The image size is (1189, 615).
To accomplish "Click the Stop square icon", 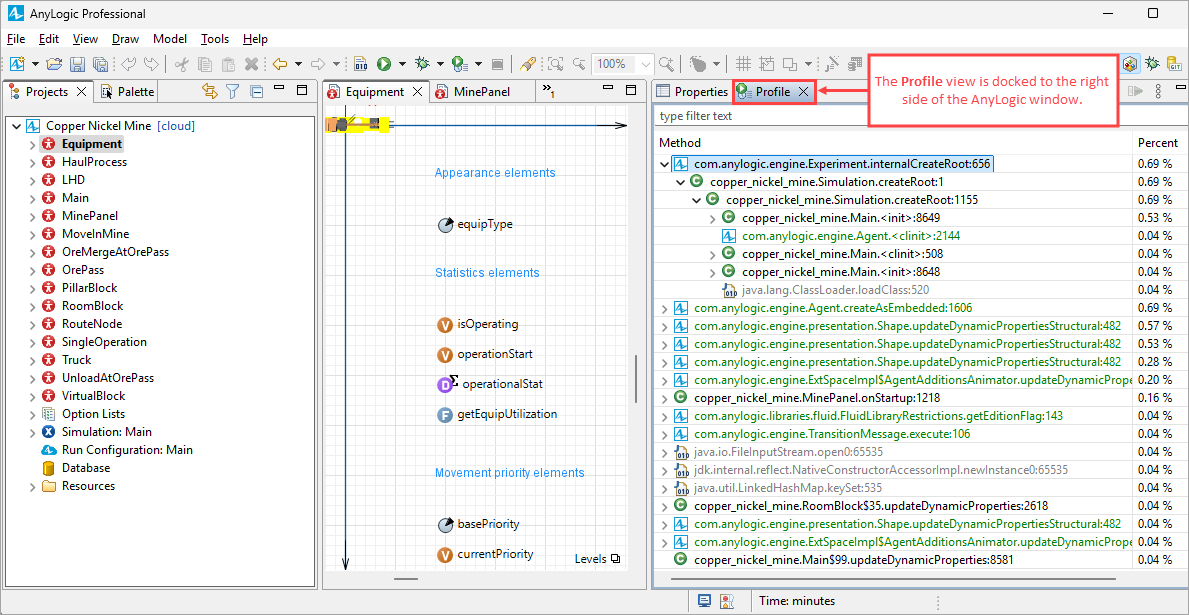I will tap(497, 64).
